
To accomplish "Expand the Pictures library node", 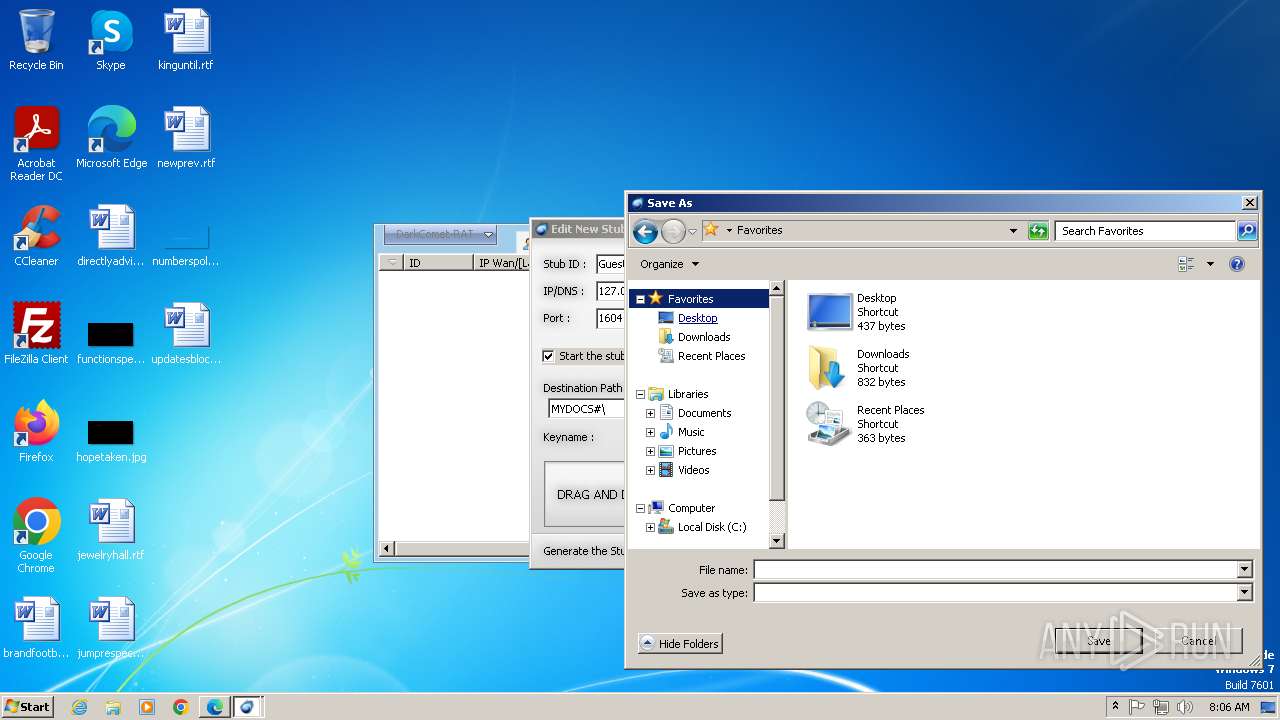I will [650, 451].
